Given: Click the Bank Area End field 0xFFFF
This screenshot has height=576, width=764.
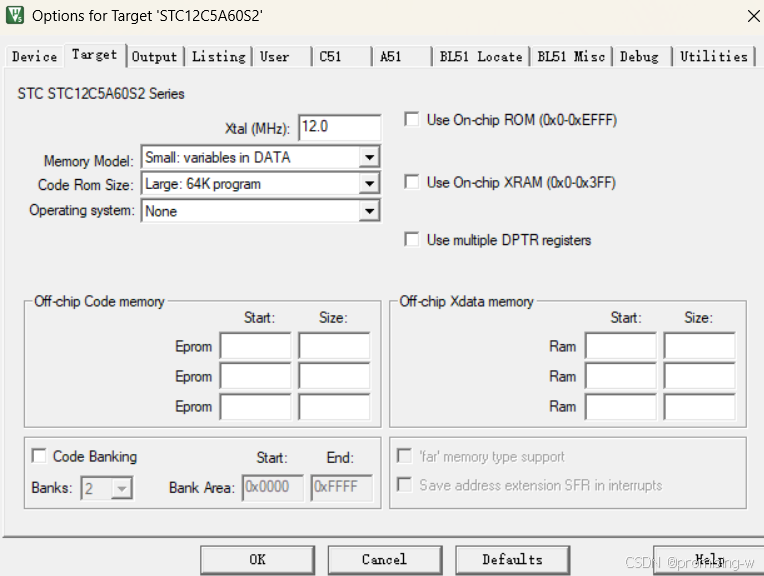Looking at the screenshot, I should [342, 487].
